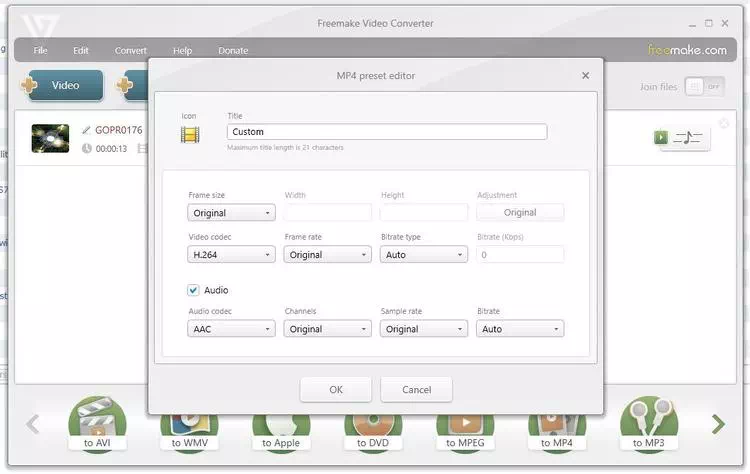This screenshot has height=474, width=750.
Task: Toggle the Join files switch
Action: click(x=705, y=87)
